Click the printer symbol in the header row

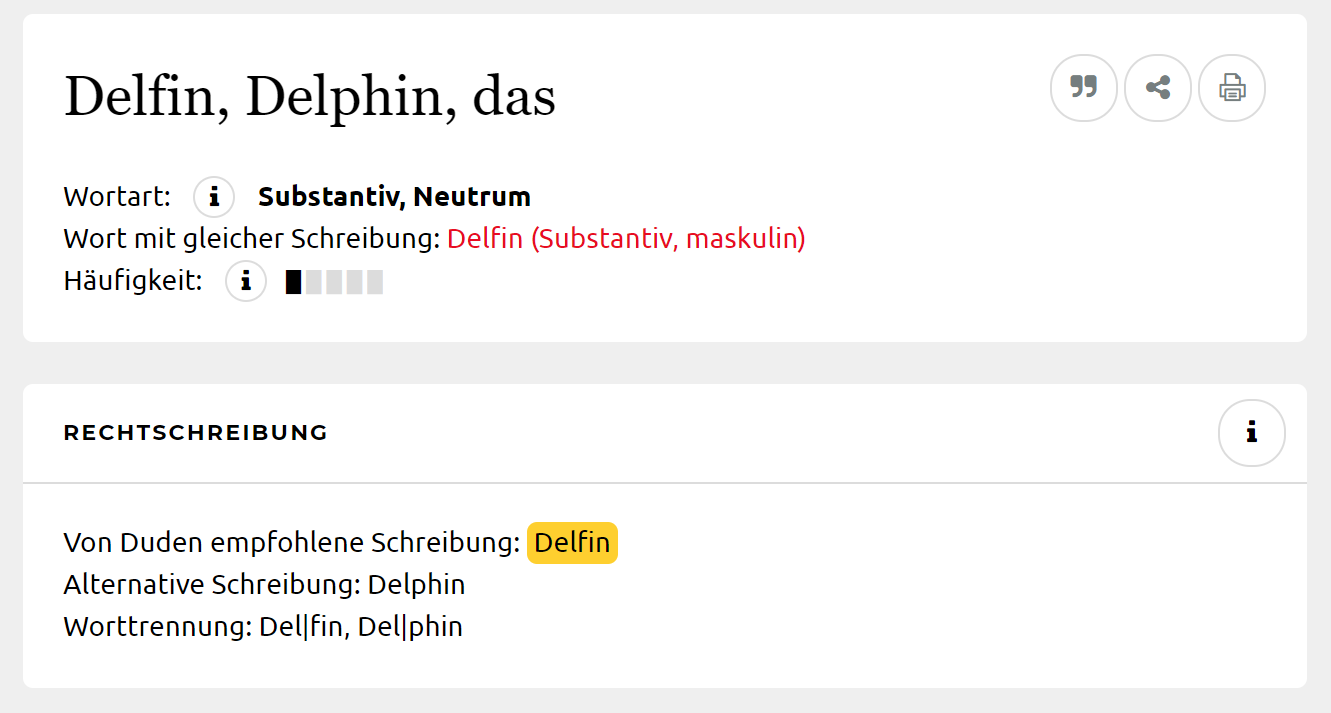tap(1231, 88)
